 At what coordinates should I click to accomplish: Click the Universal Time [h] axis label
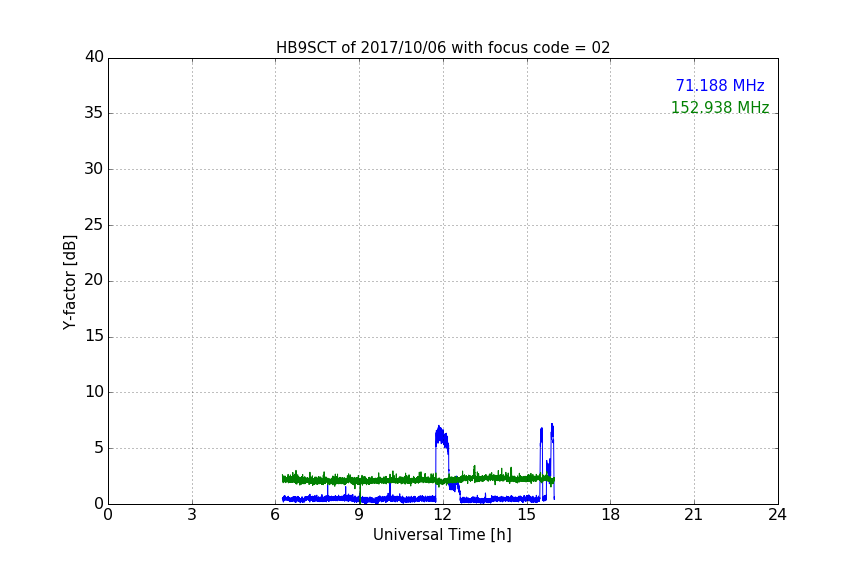tap(442, 535)
